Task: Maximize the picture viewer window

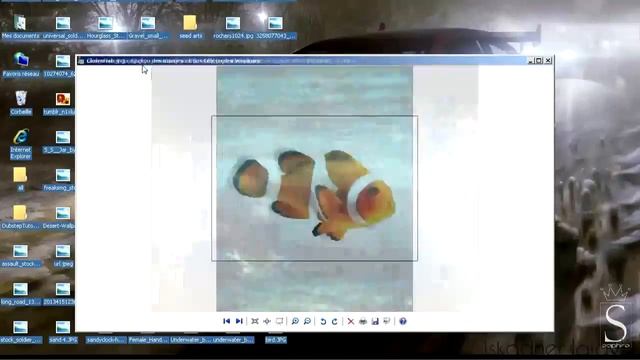Action: point(539,60)
